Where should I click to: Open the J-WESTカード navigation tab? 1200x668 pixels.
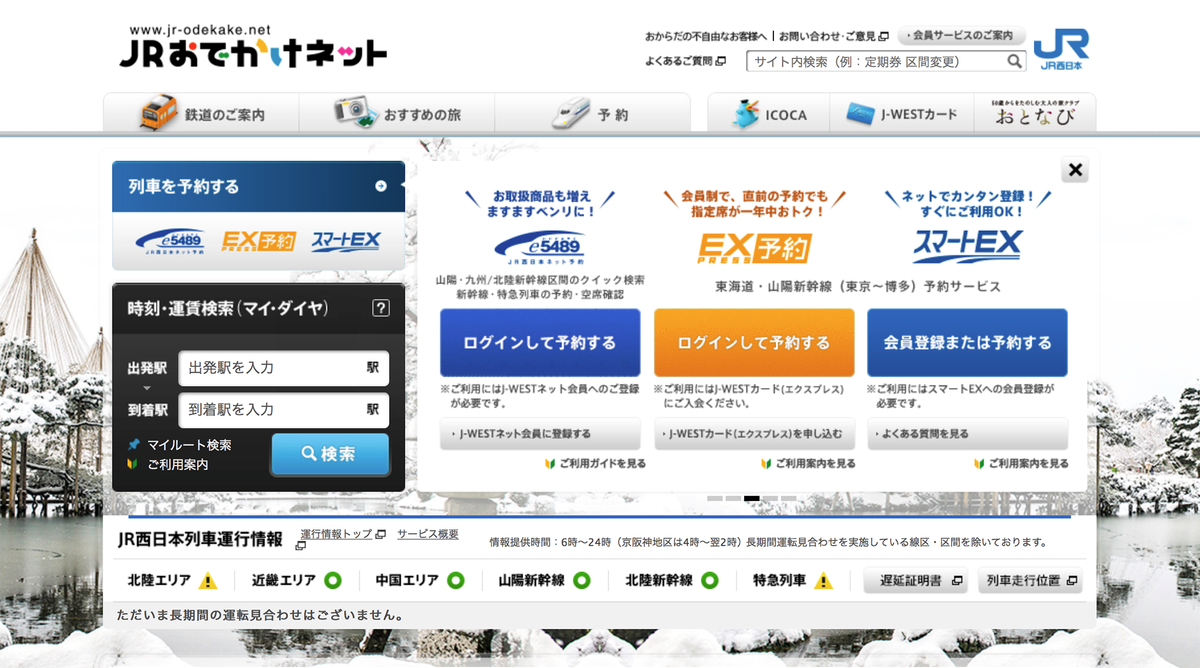point(902,114)
